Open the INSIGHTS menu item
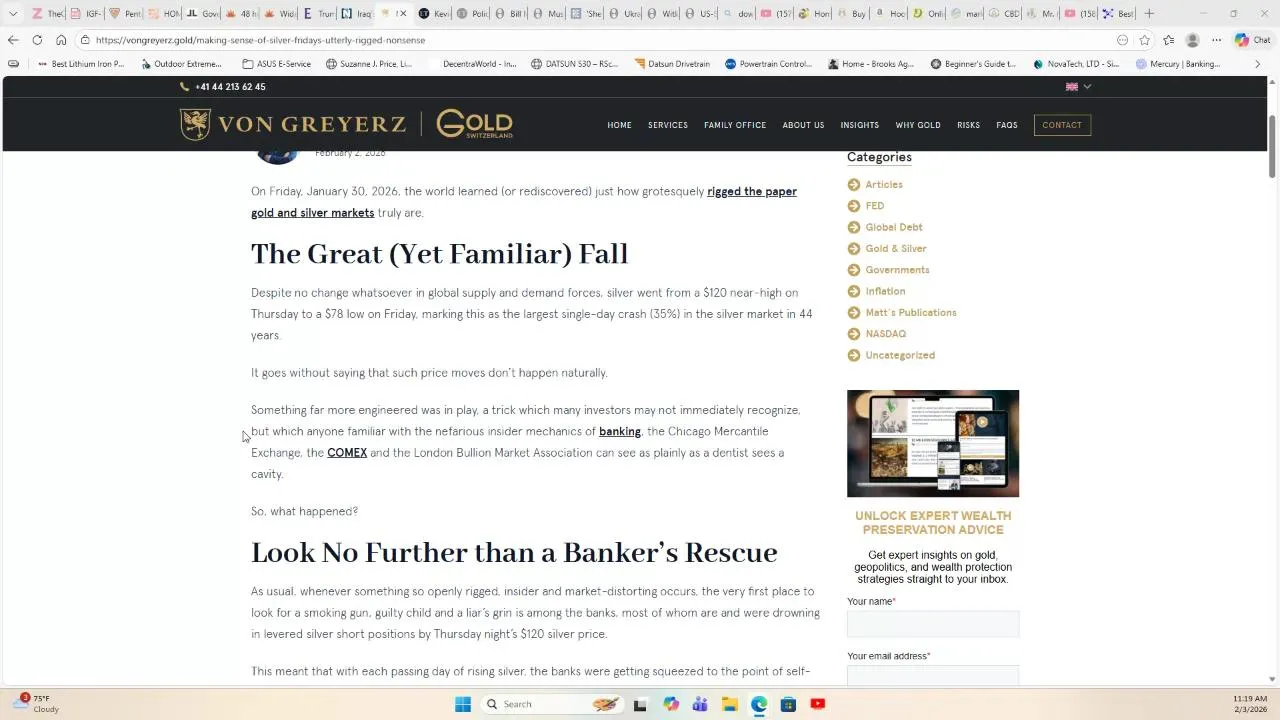The width and height of the screenshot is (1280, 720). [860, 125]
